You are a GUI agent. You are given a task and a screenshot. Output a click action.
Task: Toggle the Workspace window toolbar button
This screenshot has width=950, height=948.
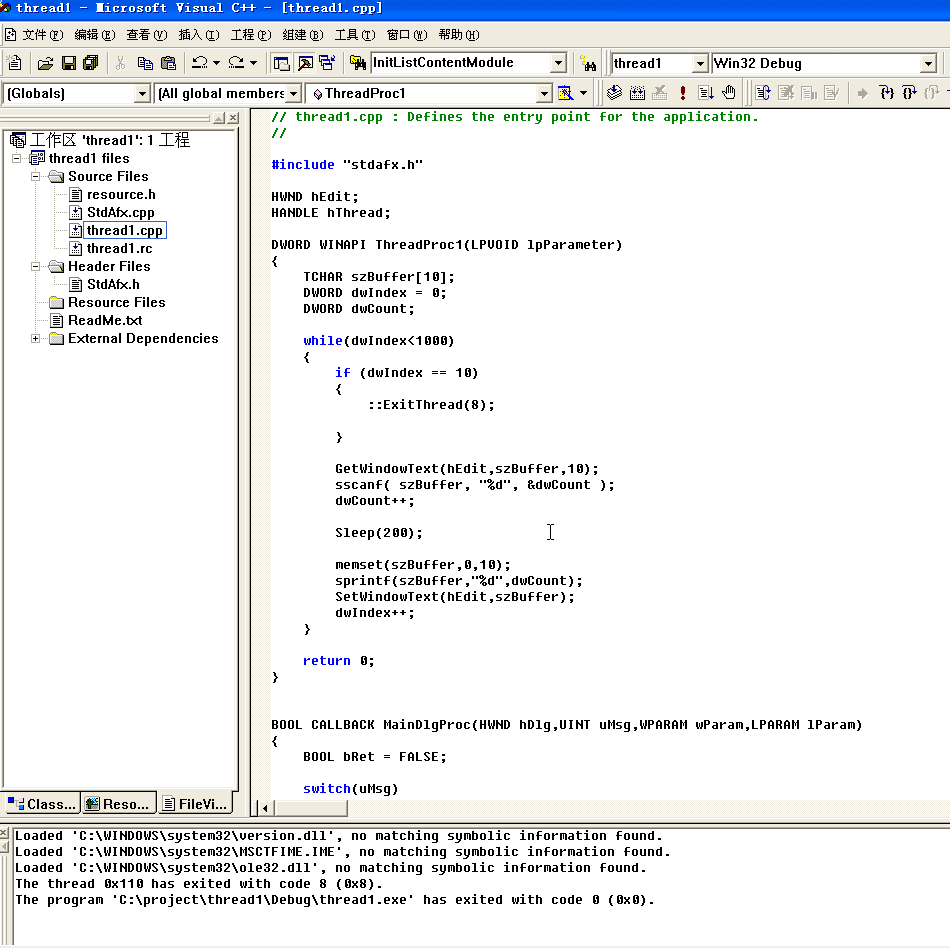[282, 63]
